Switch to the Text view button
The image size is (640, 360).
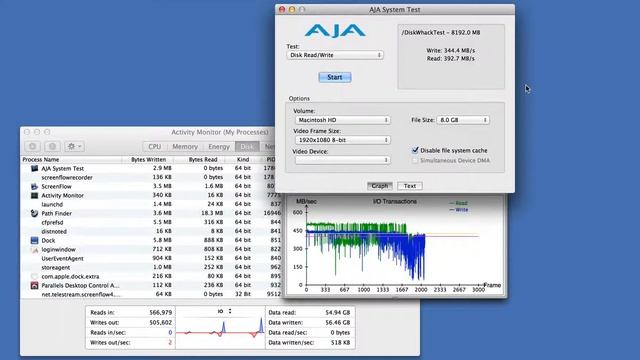pos(410,186)
